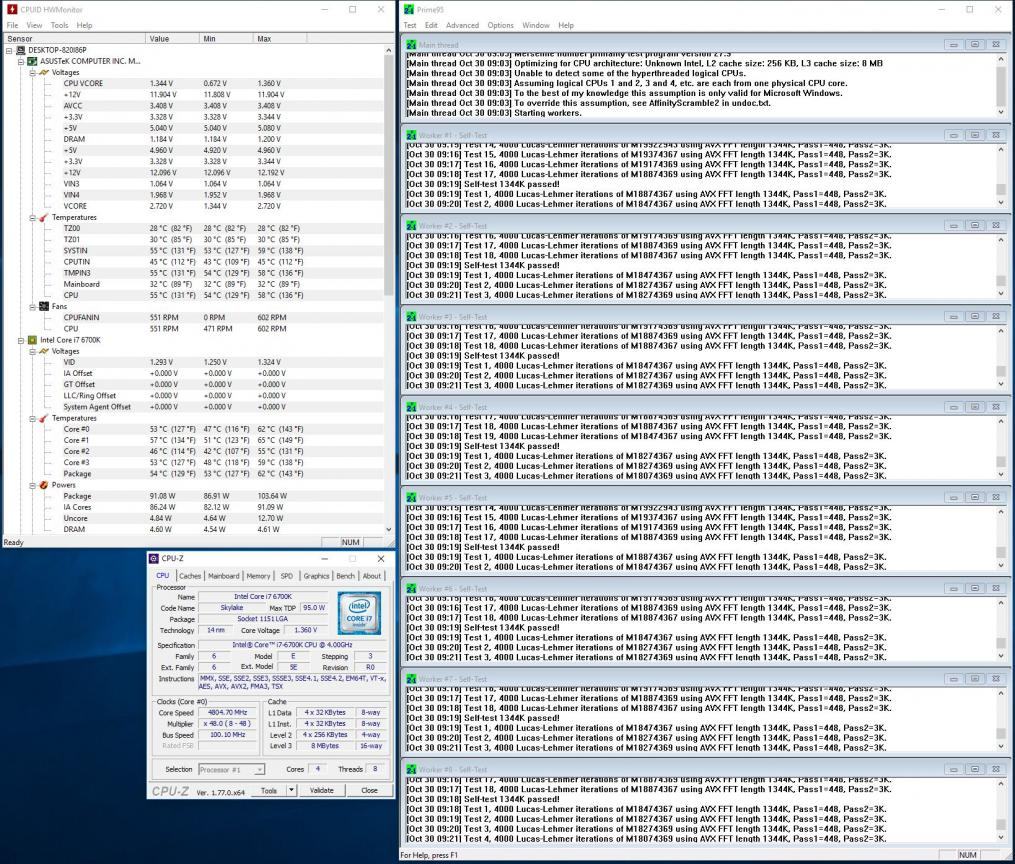Click the Worker #4 window icon
The width and height of the screenshot is (1015, 864).
point(411,407)
